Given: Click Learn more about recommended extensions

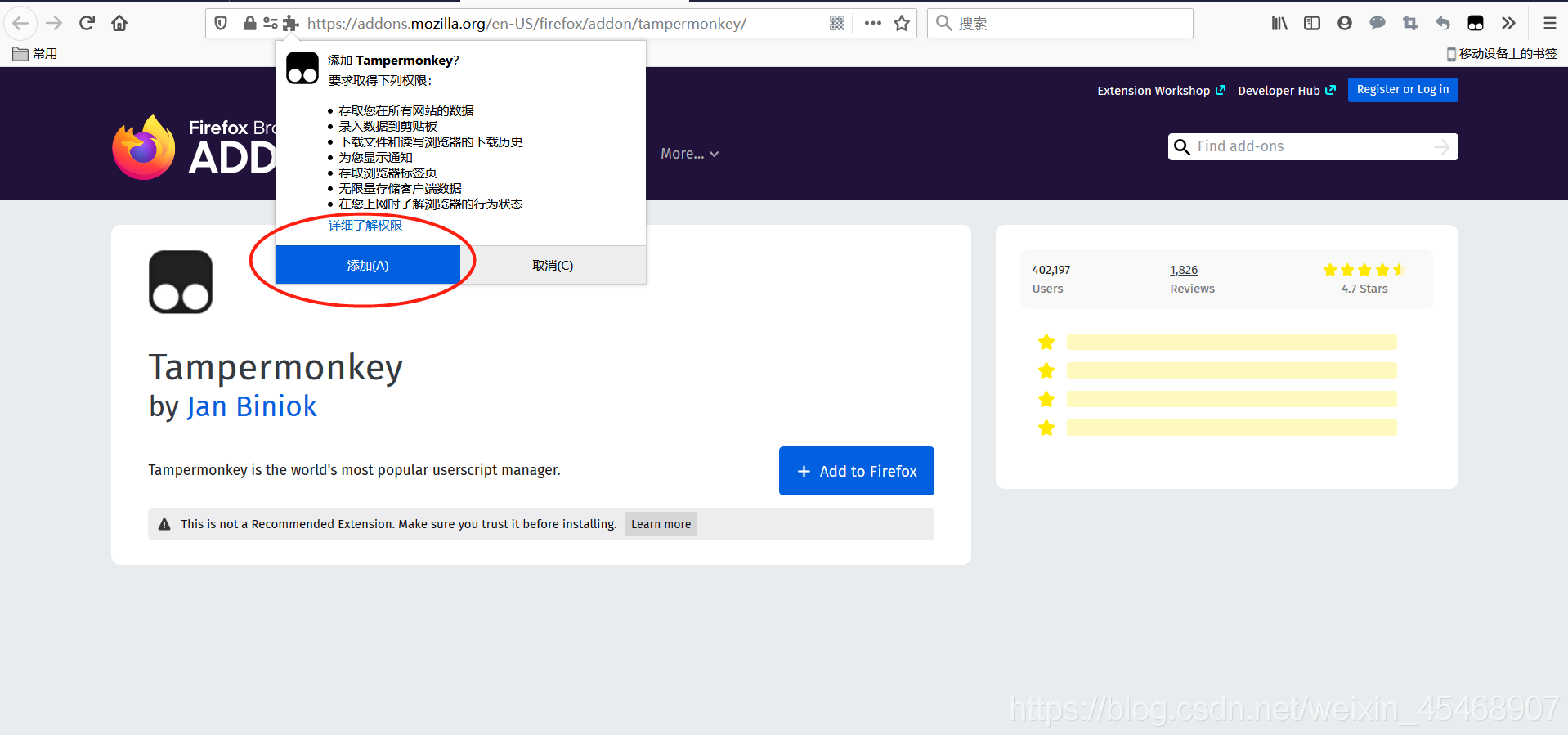Looking at the screenshot, I should coord(661,524).
